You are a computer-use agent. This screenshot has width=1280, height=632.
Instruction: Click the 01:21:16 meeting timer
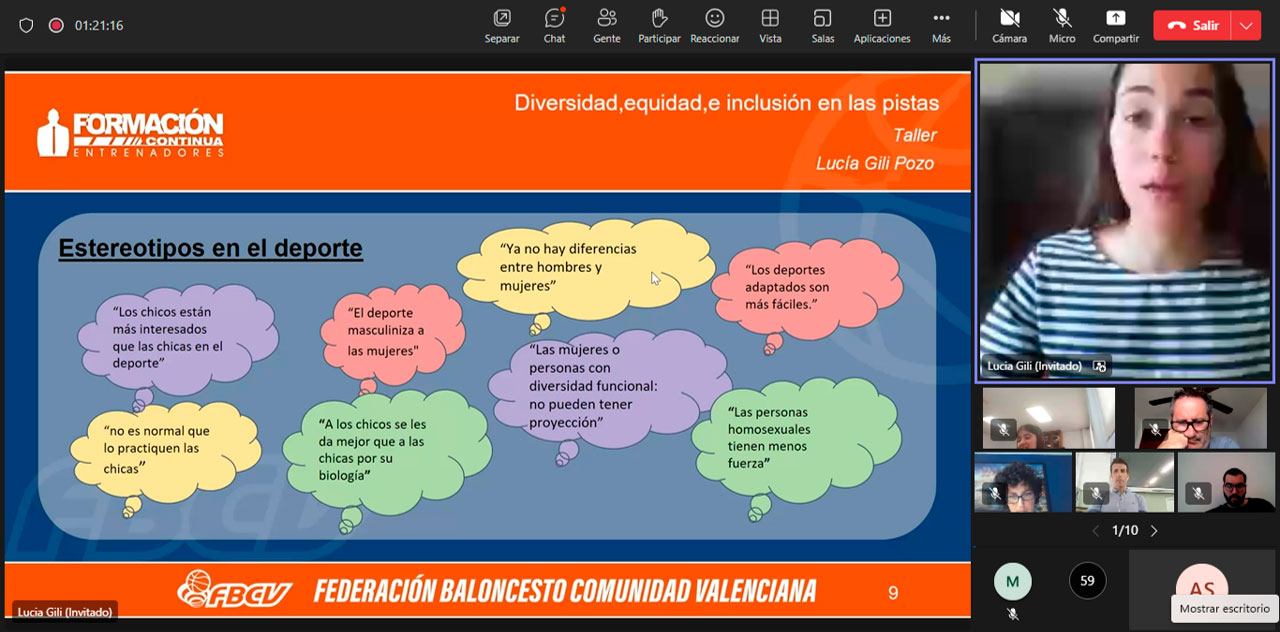click(x=99, y=25)
